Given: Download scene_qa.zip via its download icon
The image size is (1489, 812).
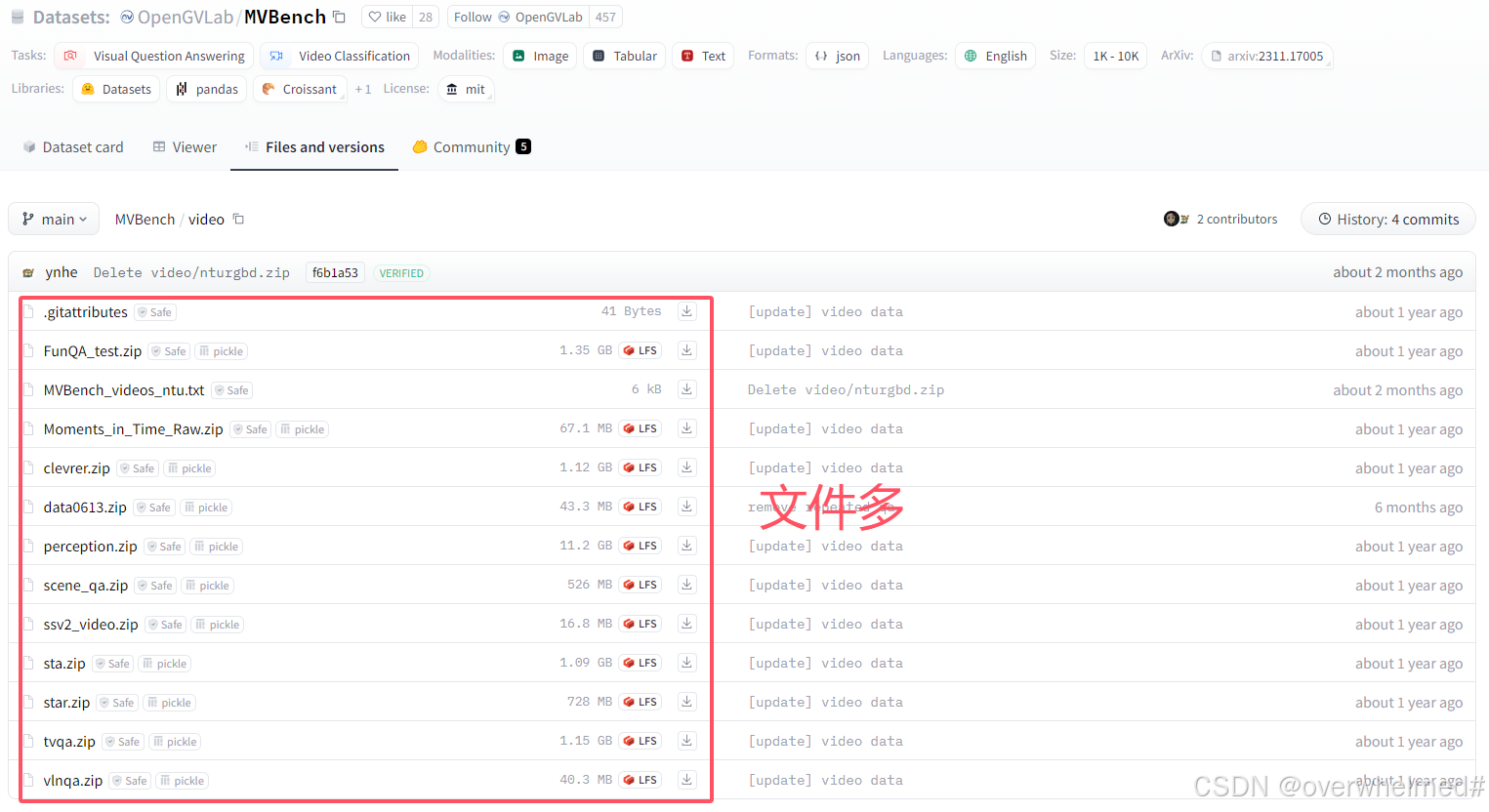Looking at the screenshot, I should pos(687,585).
